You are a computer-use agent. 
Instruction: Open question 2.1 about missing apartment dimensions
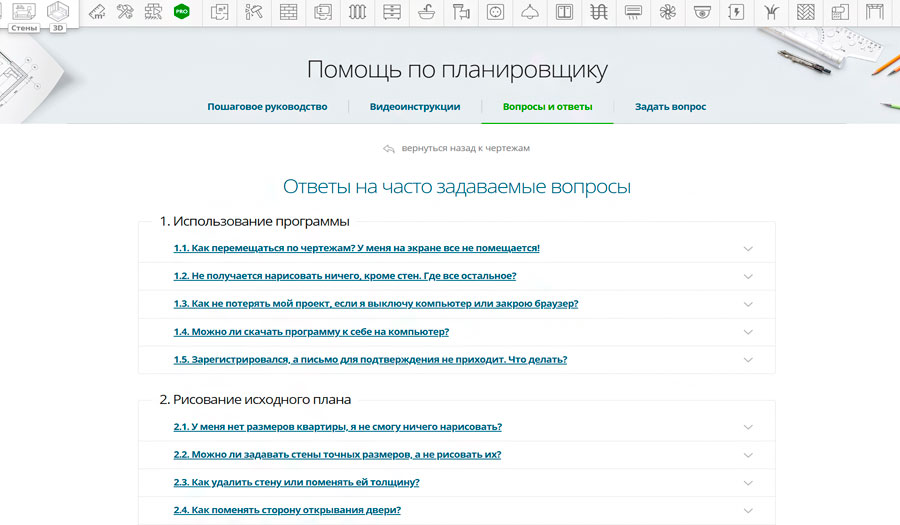coord(338,427)
